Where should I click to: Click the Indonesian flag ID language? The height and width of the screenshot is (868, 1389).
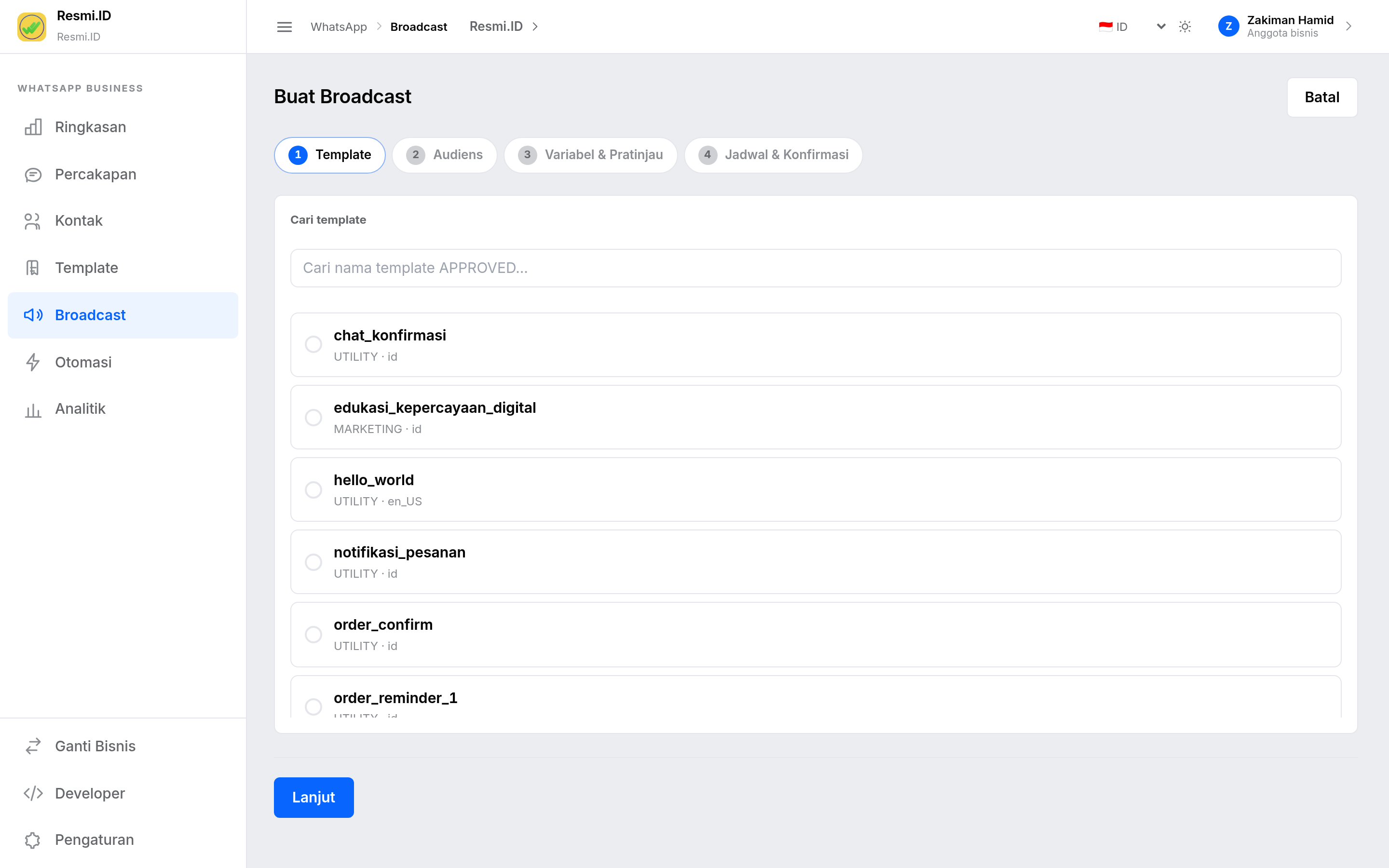(x=1113, y=27)
